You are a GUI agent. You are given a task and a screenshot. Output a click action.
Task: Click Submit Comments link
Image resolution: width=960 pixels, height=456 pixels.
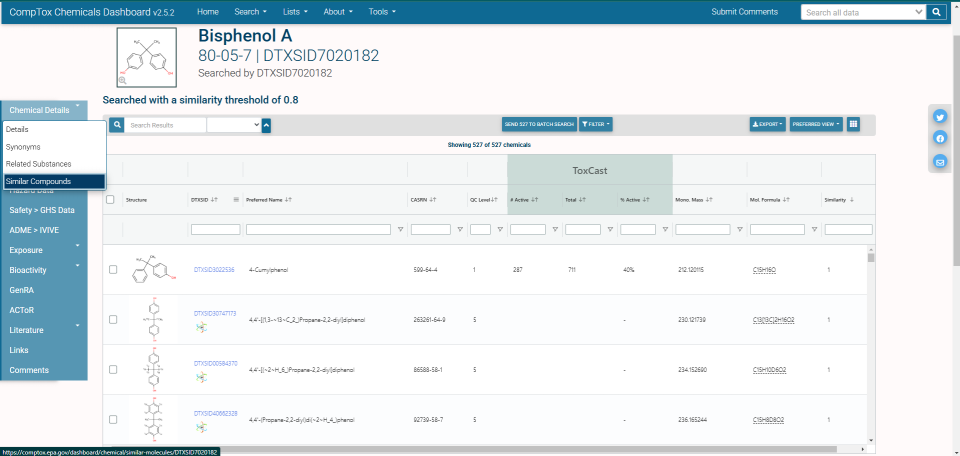coord(744,12)
